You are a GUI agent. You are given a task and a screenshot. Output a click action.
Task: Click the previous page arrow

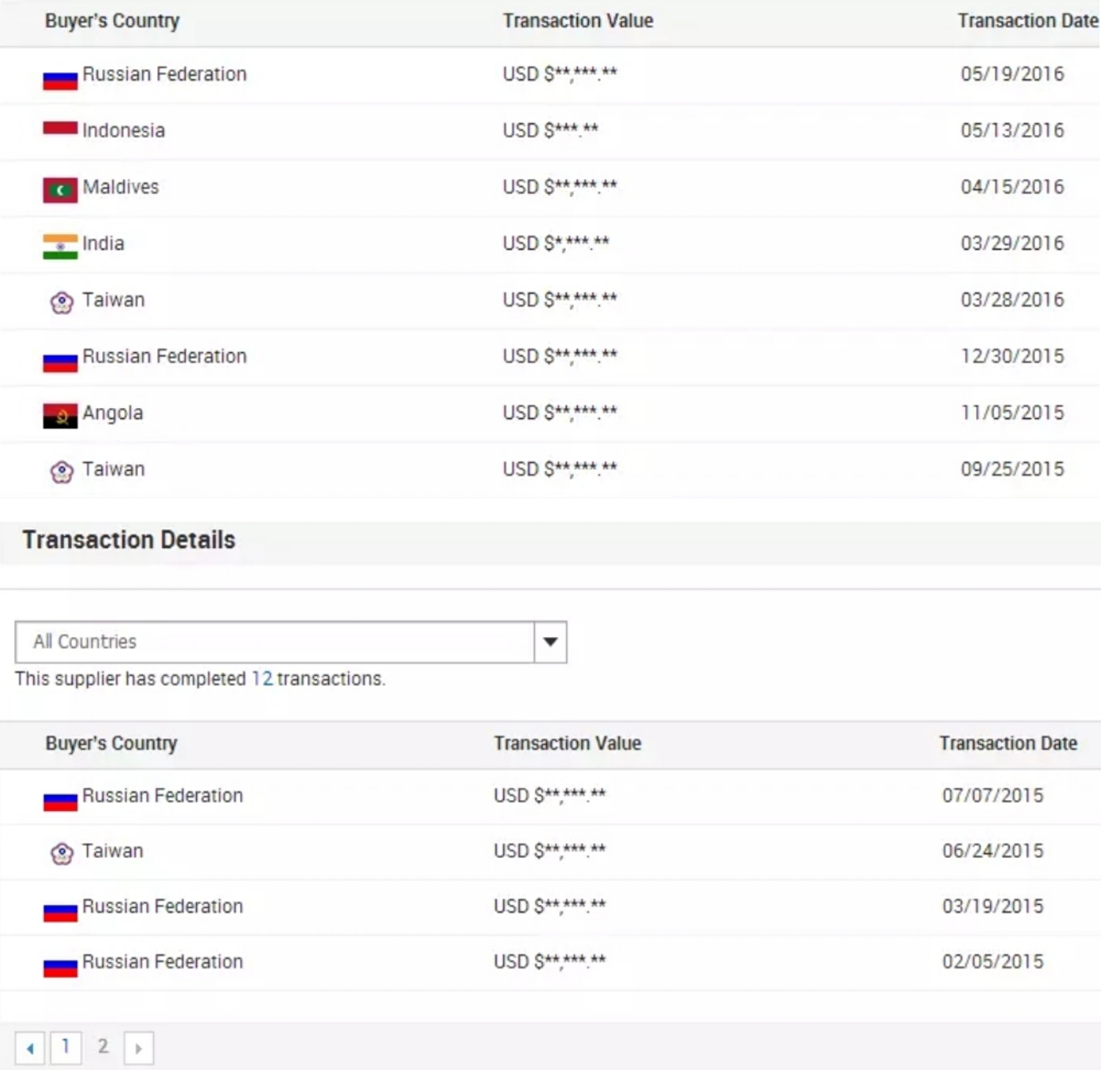29,1048
